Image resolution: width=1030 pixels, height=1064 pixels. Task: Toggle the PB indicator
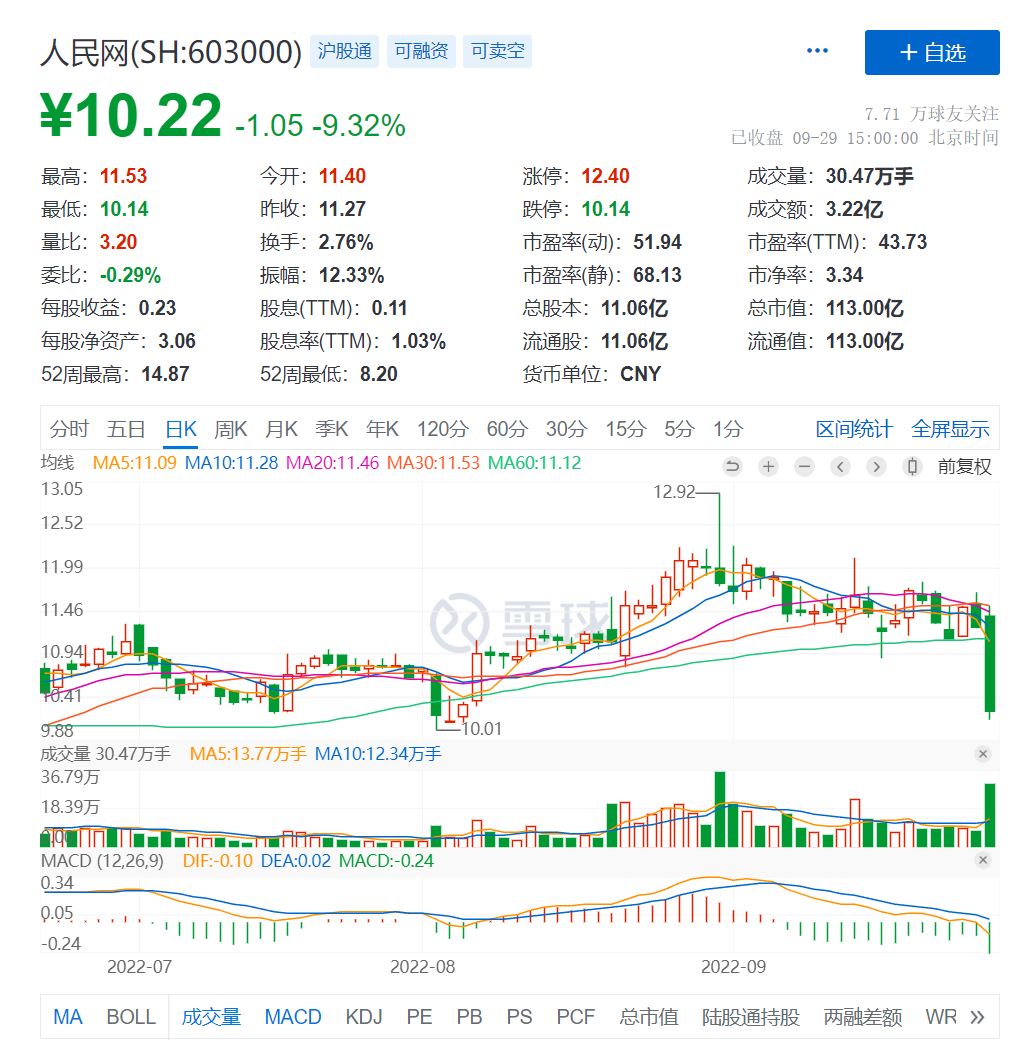469,1016
